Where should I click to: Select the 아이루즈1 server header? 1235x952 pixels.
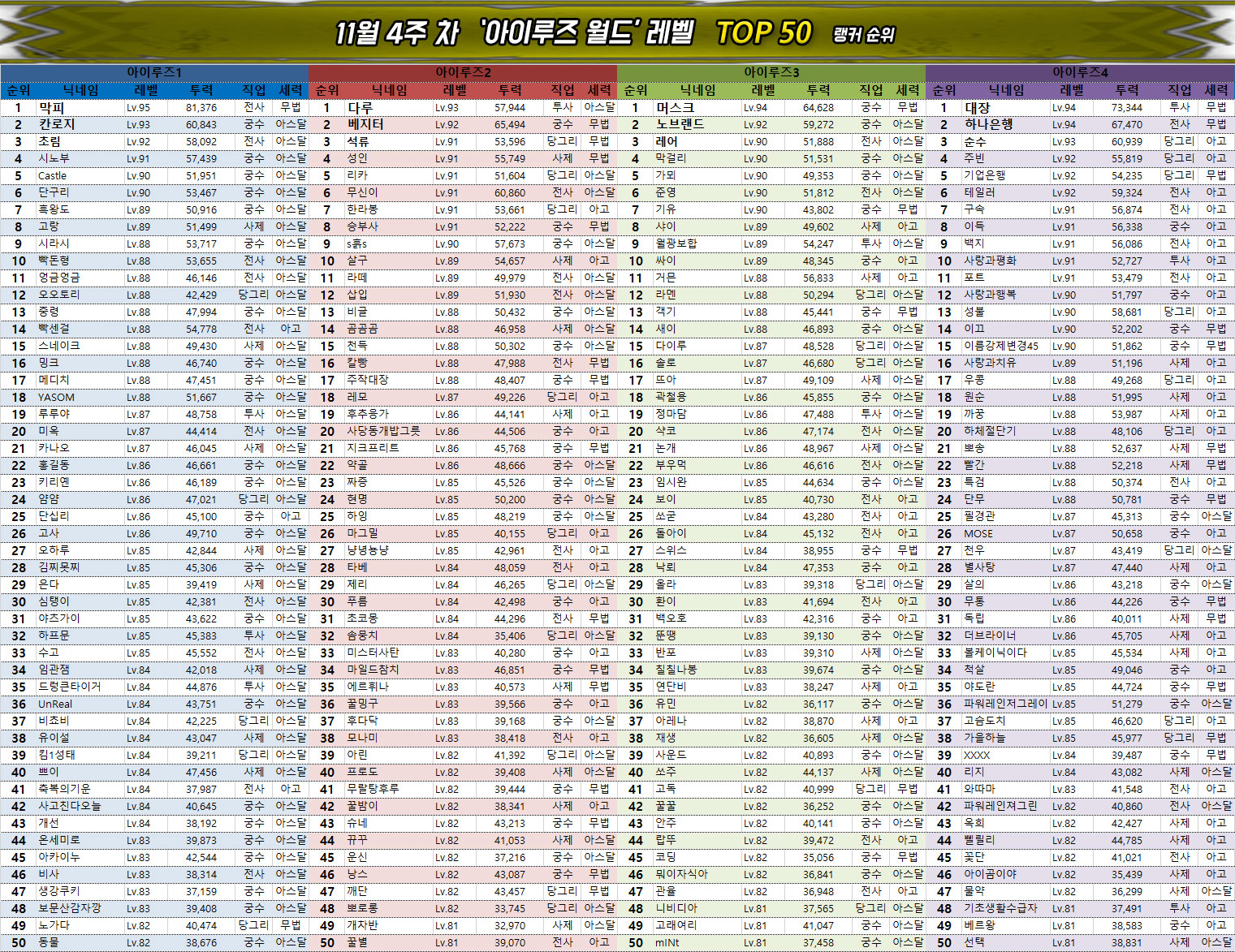154,72
